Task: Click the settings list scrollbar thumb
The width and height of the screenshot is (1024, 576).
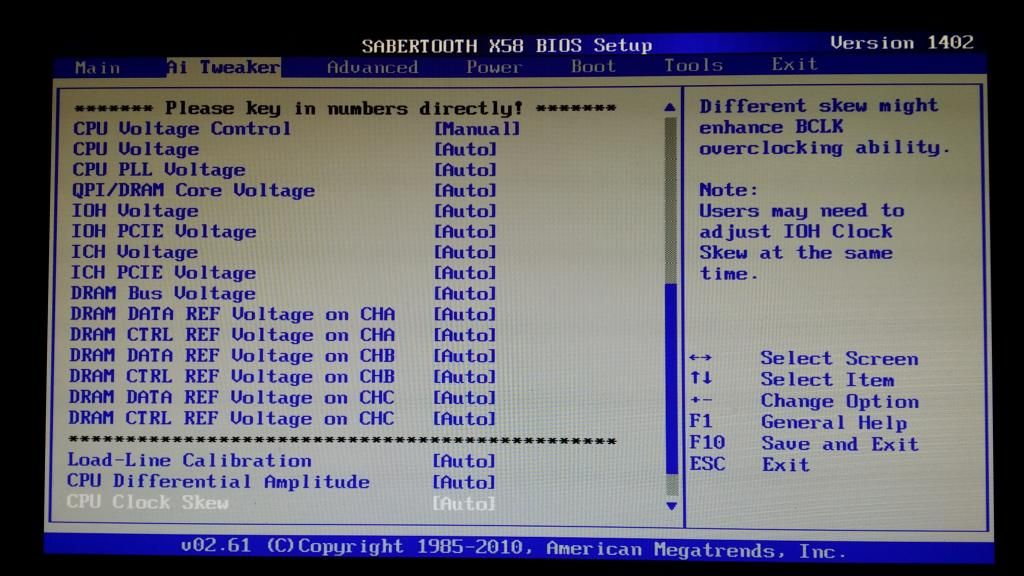Action: click(671, 379)
